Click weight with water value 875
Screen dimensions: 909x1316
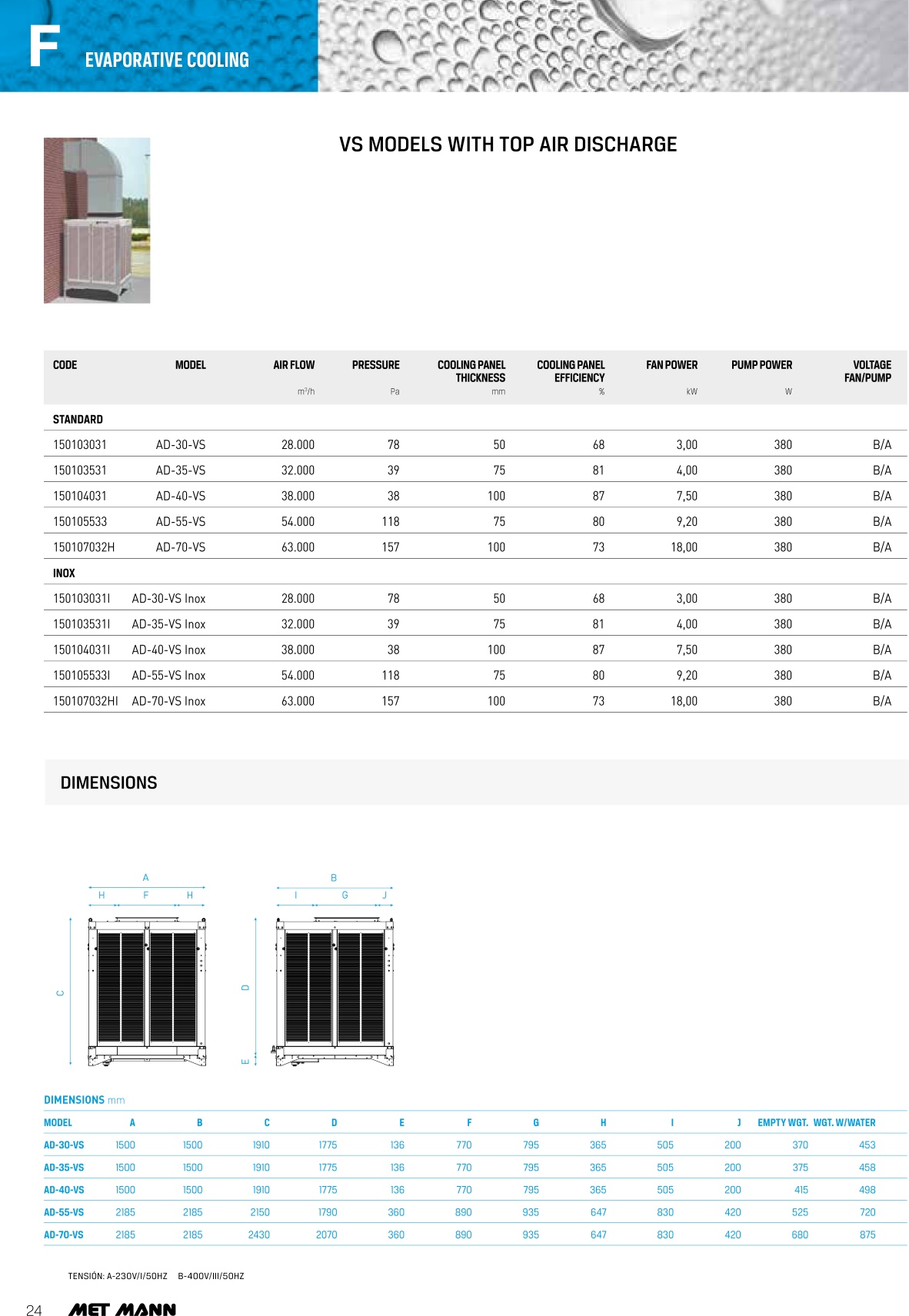click(x=867, y=1235)
